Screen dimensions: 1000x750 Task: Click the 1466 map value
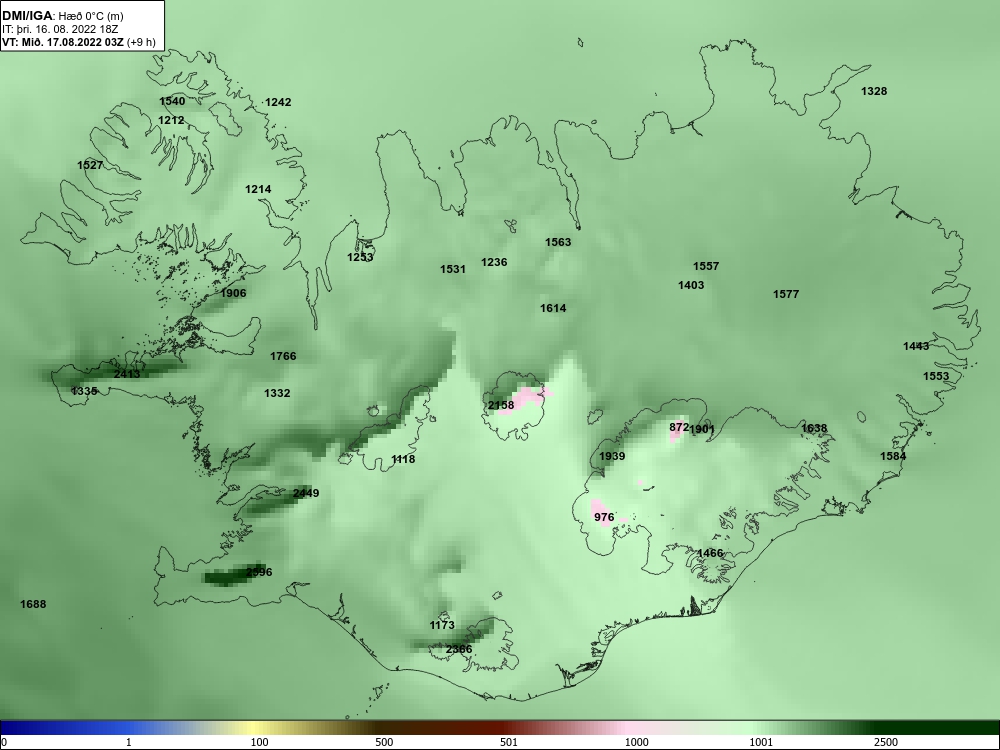[710, 553]
